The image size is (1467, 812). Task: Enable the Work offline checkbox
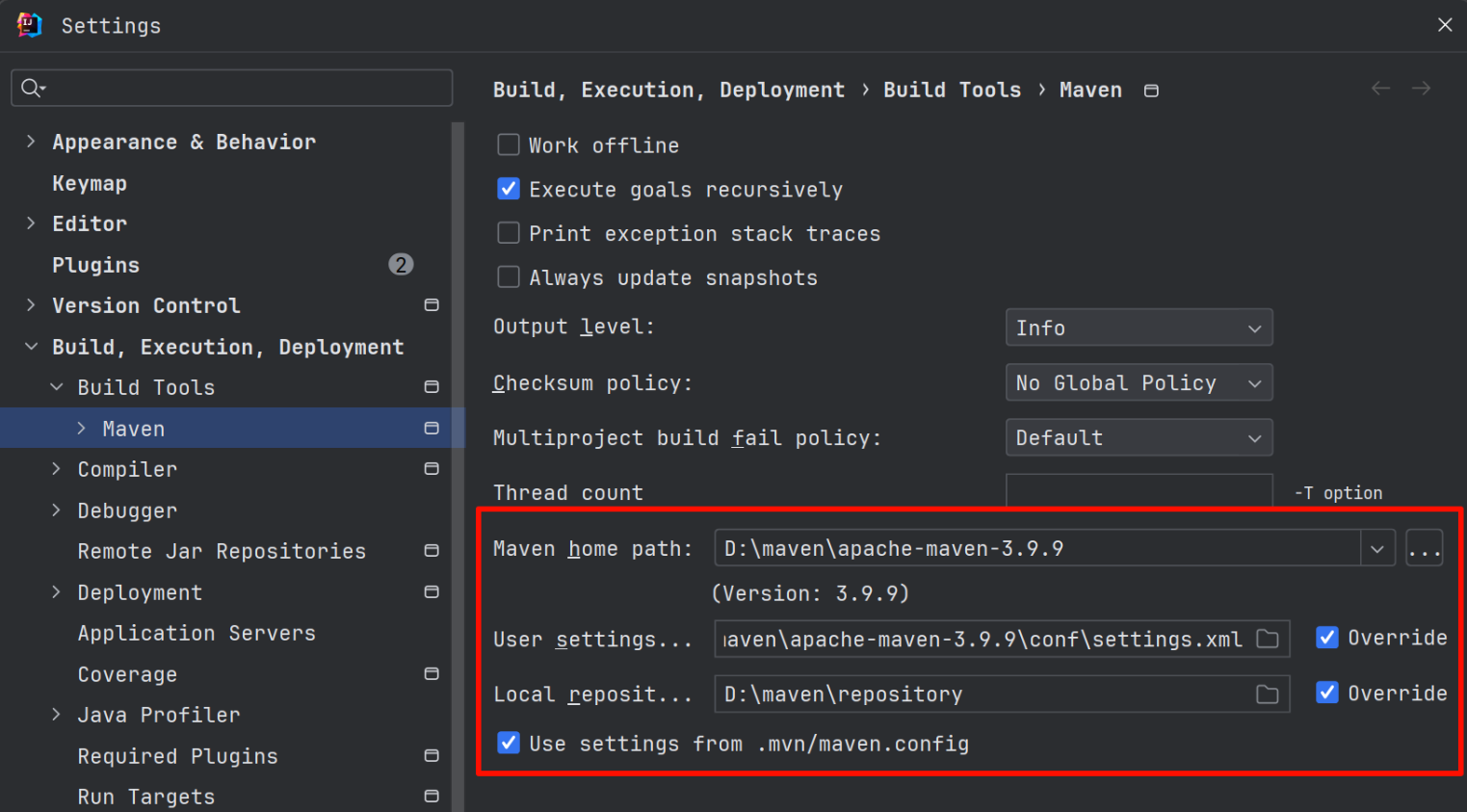509,145
